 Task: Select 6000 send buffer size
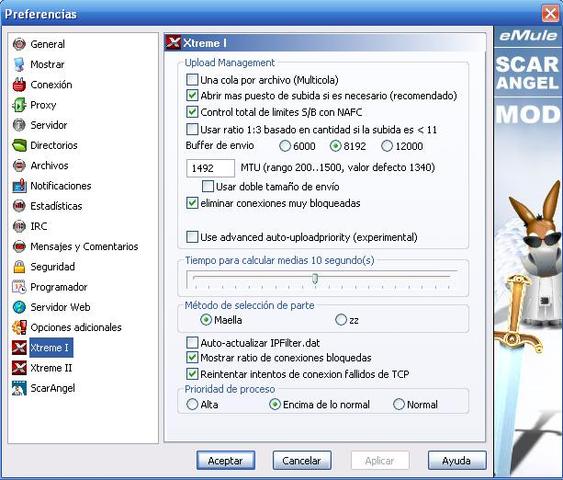pos(285,146)
